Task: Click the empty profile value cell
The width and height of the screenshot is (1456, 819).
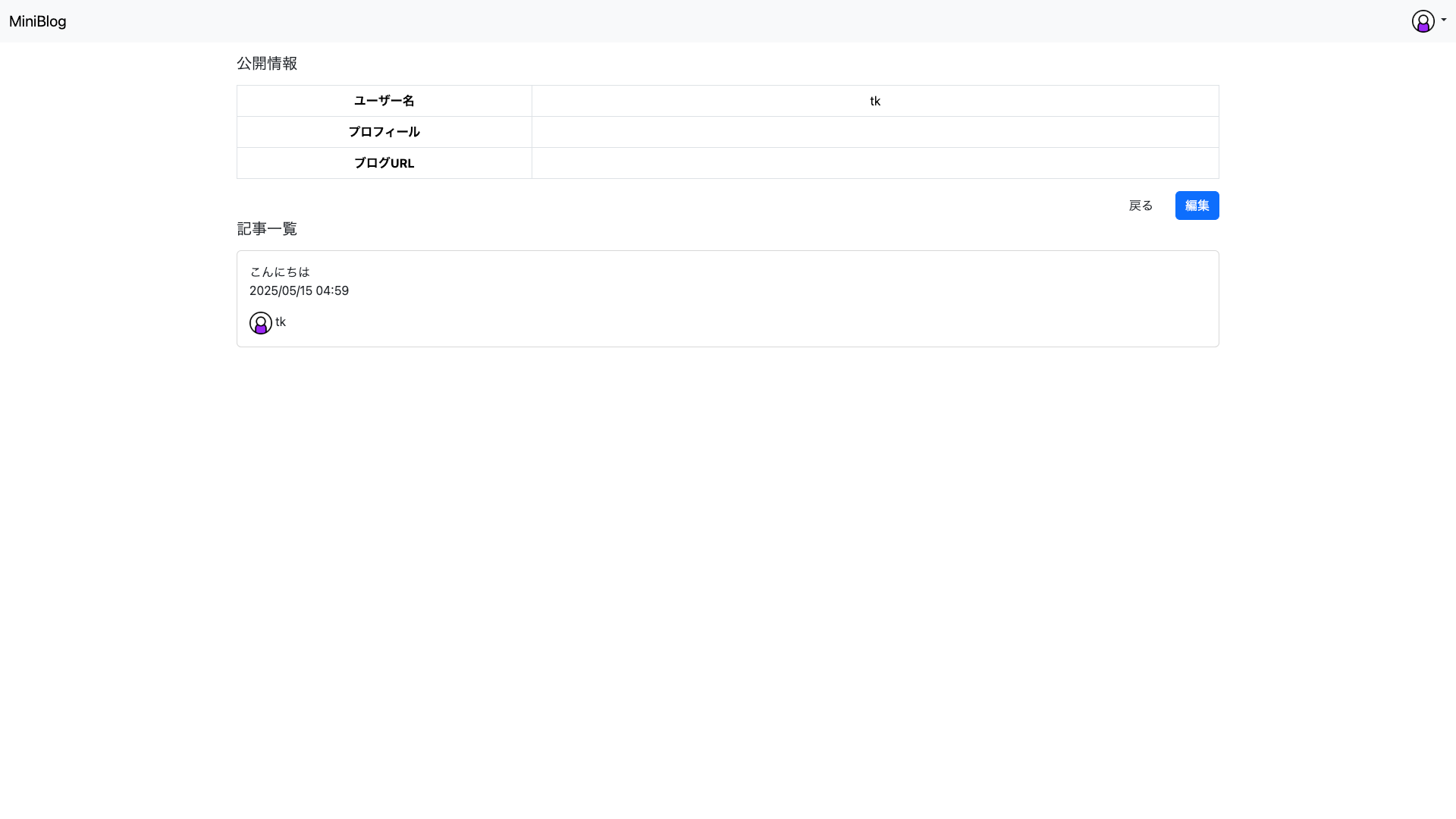Action: [875, 132]
